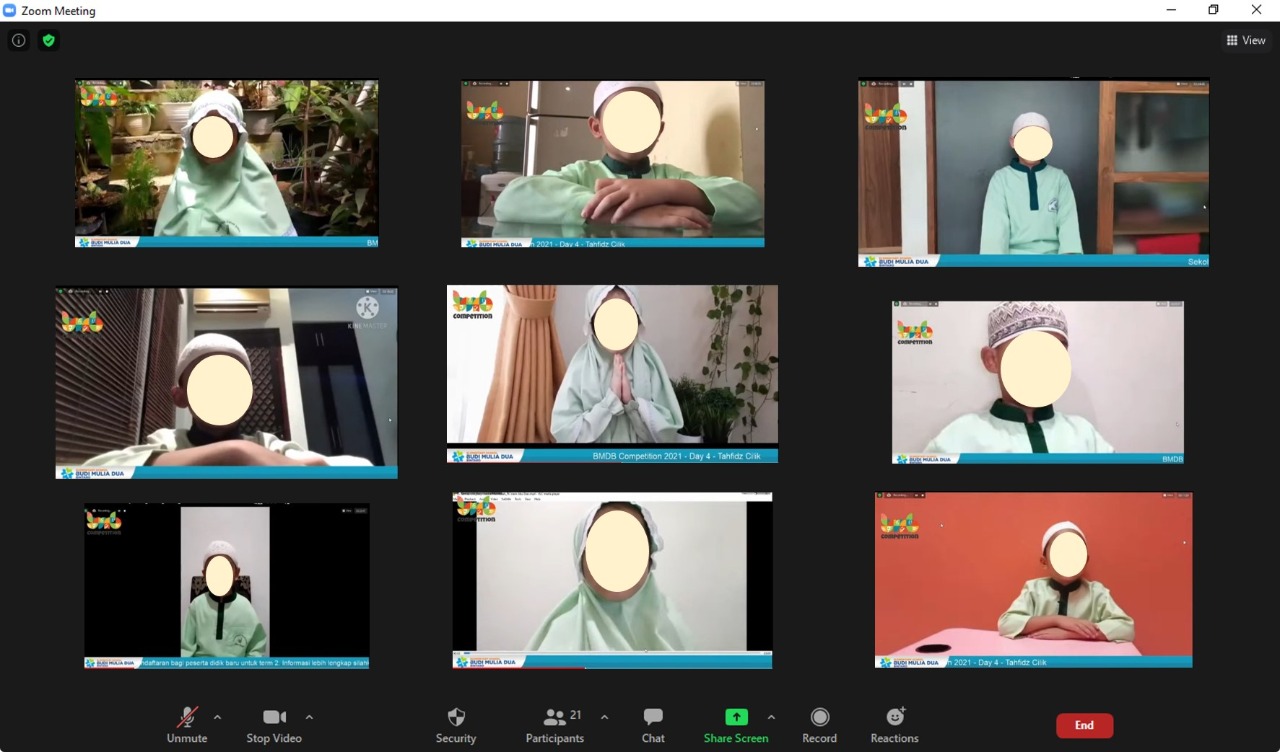The width and height of the screenshot is (1280, 752).
Task: Close the Zoom Meeting window
Action: (x=1257, y=10)
